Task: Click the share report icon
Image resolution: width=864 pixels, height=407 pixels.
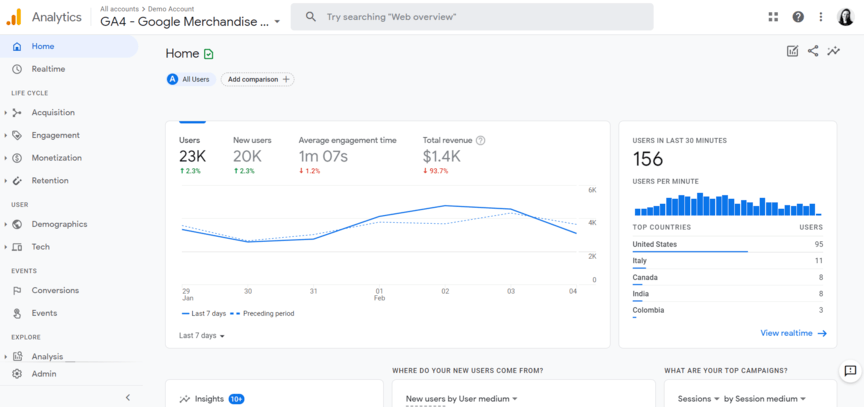Action: coord(813,51)
